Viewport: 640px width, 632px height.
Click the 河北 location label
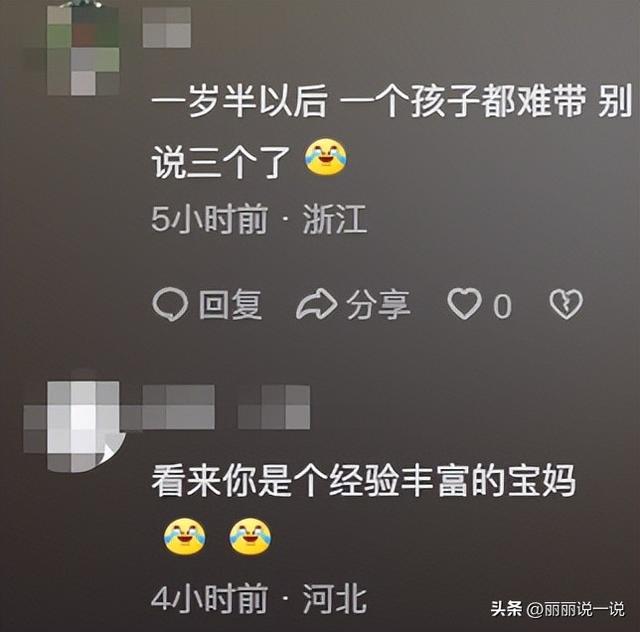click(335, 599)
